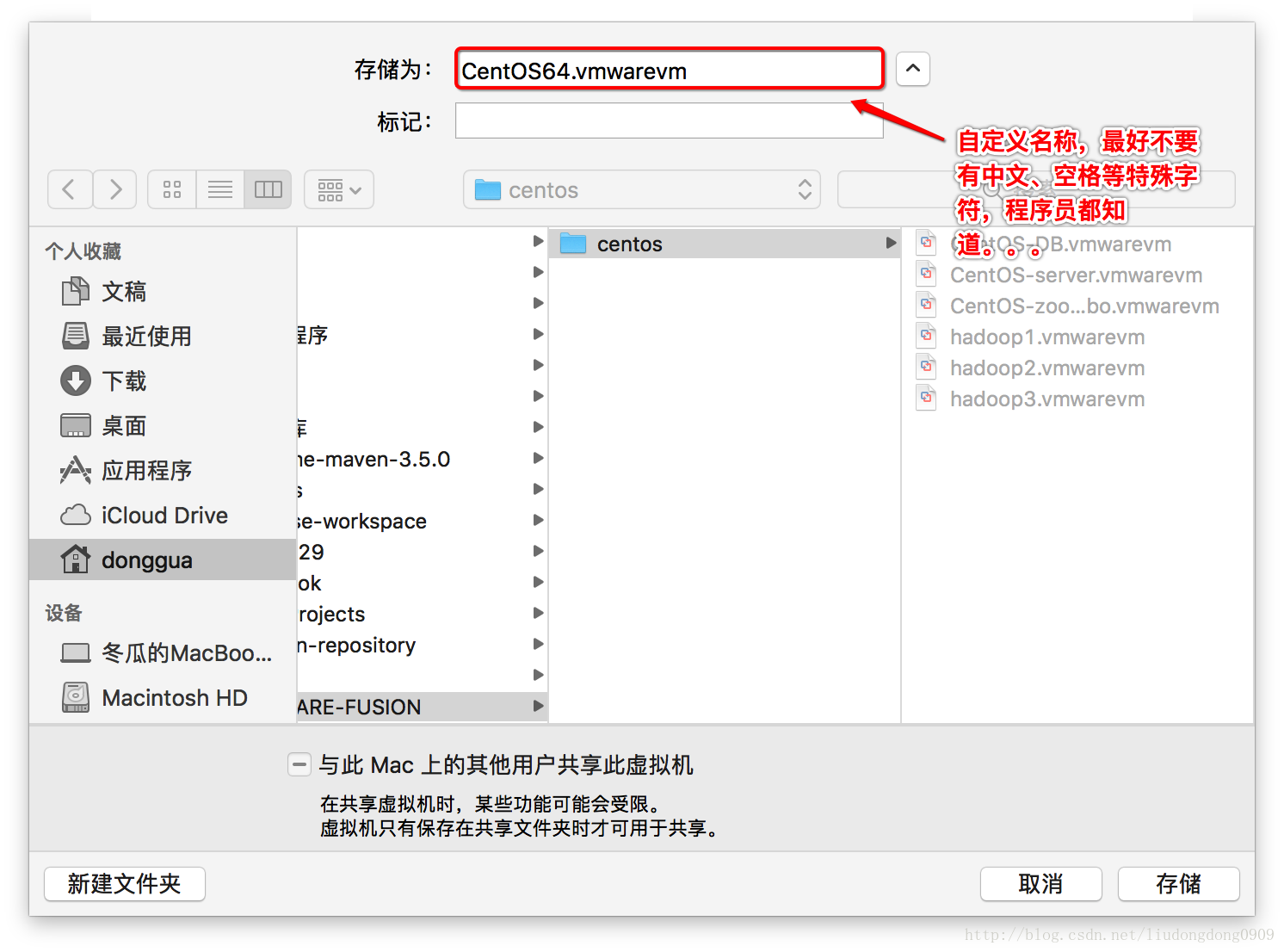Click the iCloud Drive cloud icon

coord(76,515)
